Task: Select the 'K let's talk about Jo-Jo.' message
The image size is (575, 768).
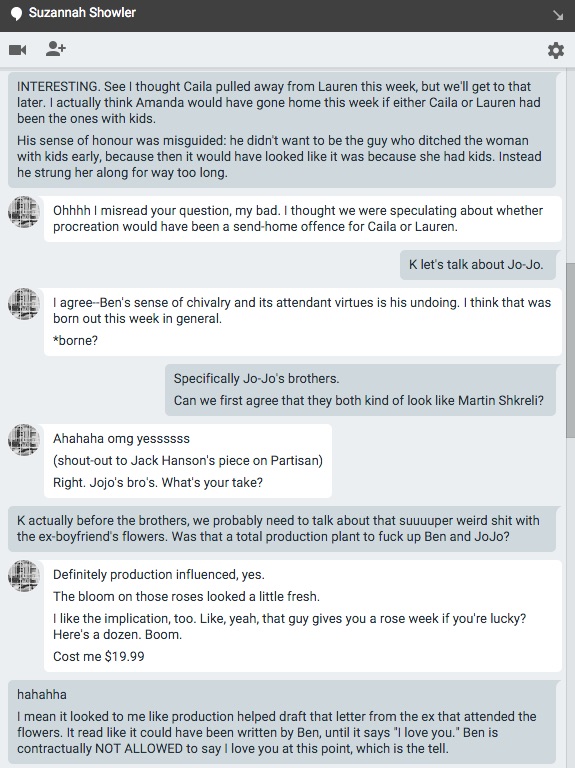Action: 478,265
